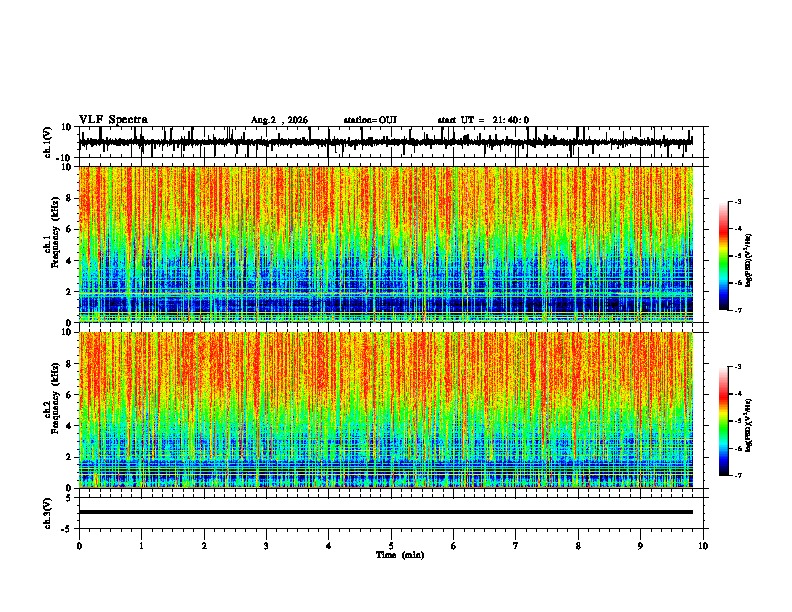Click the "Time (min)" axis label
The image size is (792, 612).
400,555
